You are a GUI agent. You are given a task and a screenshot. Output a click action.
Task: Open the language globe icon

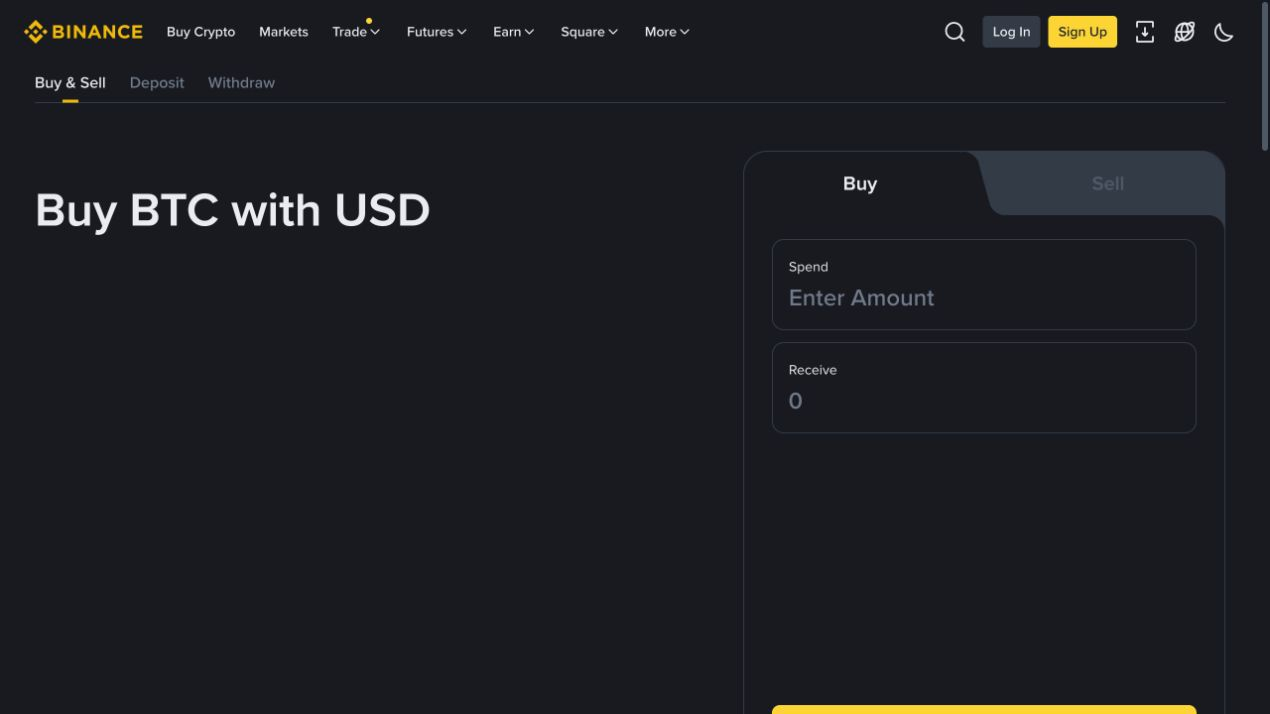coord(1184,32)
